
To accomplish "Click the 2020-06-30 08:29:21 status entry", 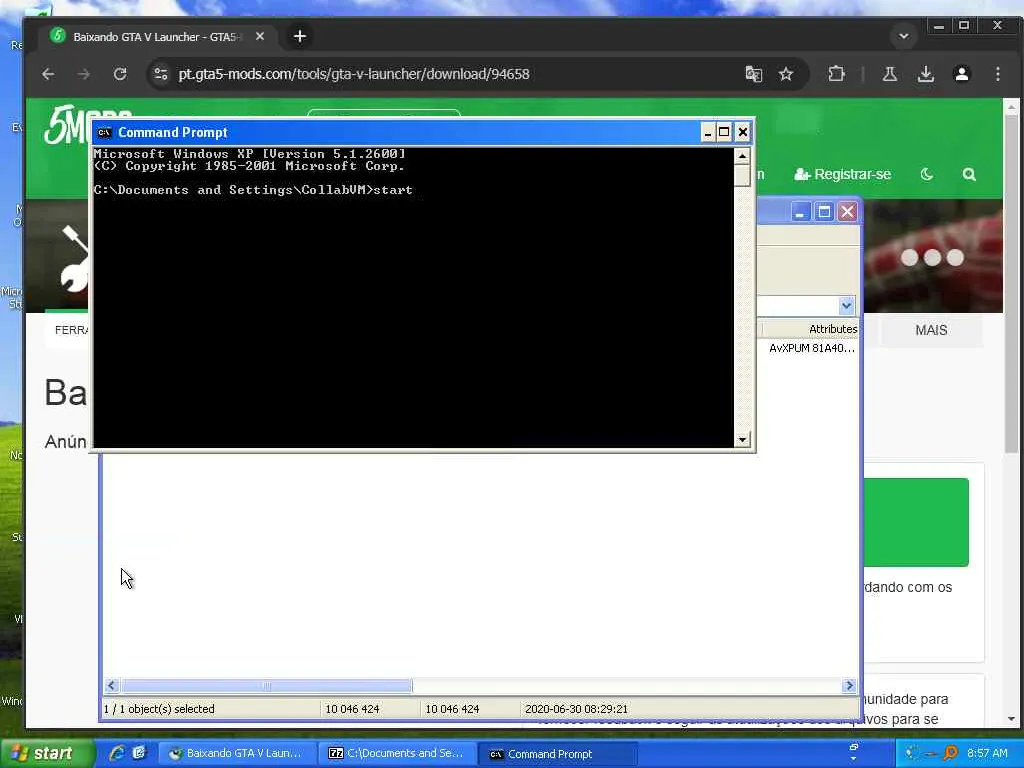I will (576, 709).
